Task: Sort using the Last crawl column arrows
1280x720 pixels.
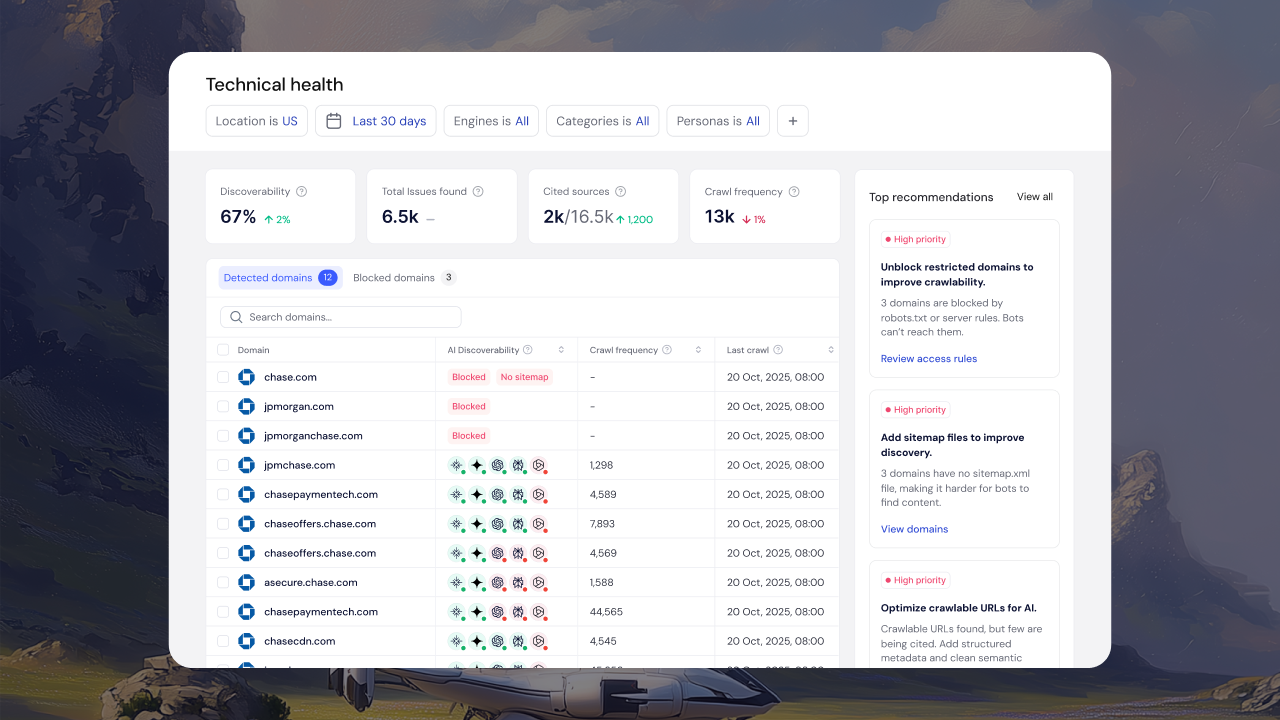Action: pyautogui.click(x=831, y=350)
